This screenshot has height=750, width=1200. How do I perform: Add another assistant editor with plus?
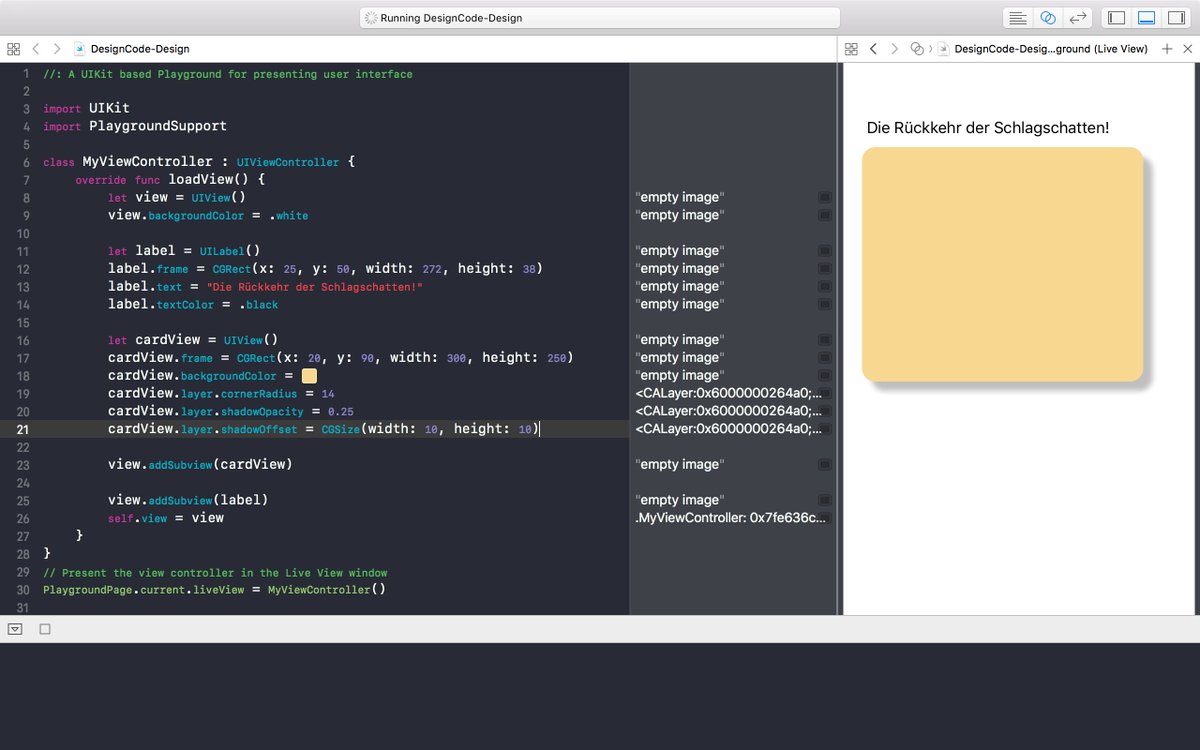point(1167,48)
